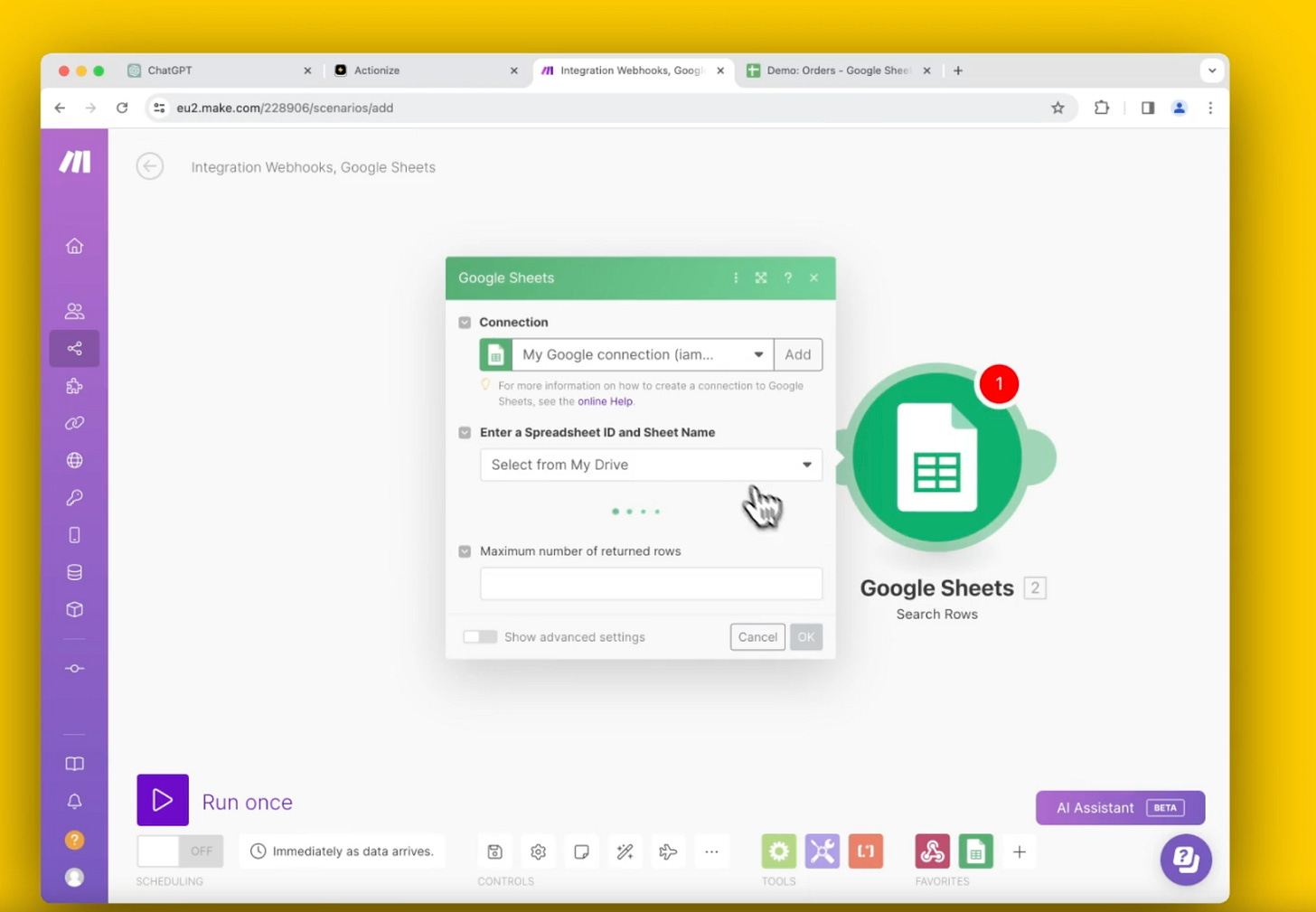Image resolution: width=1316 pixels, height=912 pixels.
Task: Select the Google Sheets favorite icon
Action: tap(975, 851)
